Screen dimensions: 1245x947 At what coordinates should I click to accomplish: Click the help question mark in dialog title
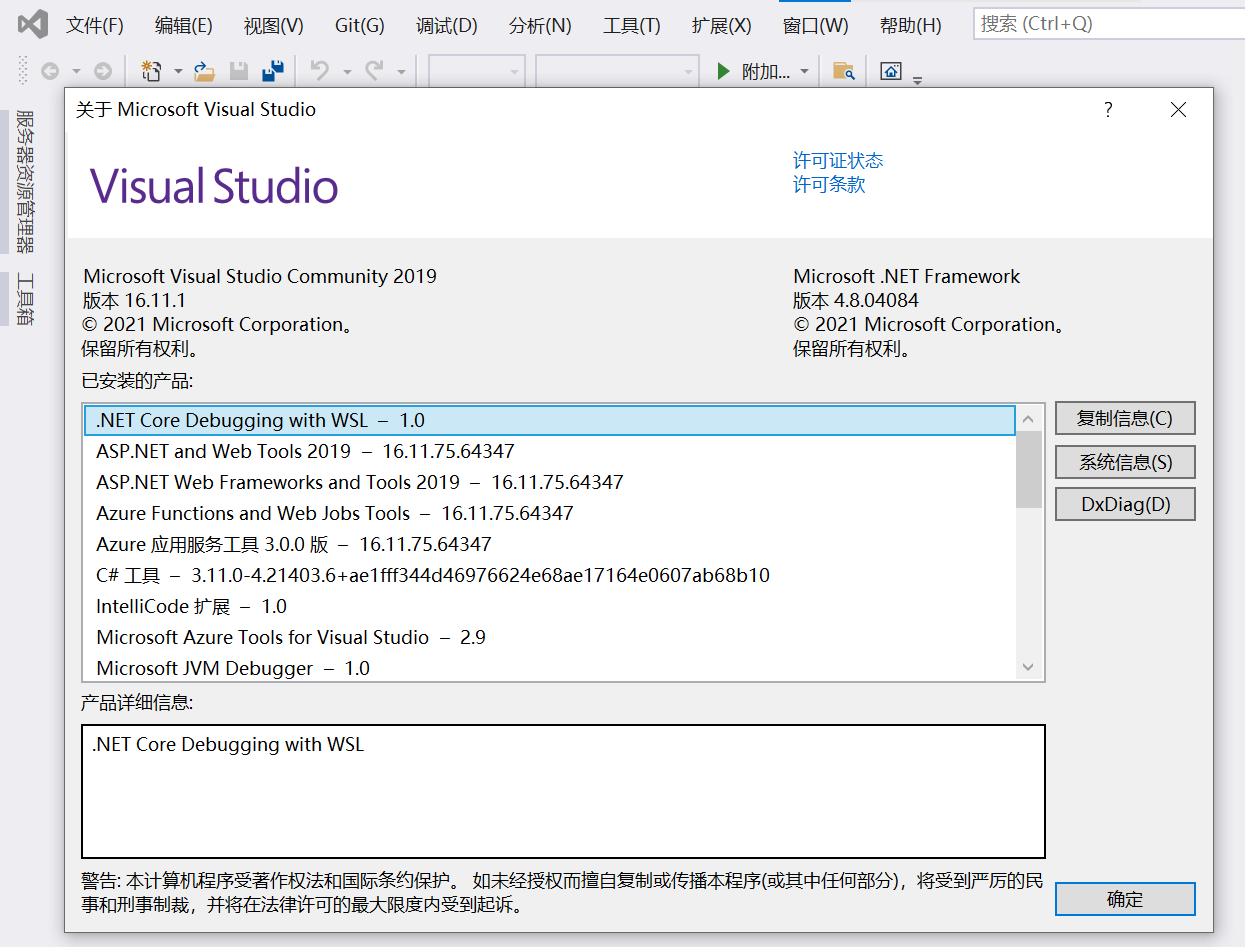click(x=1108, y=110)
